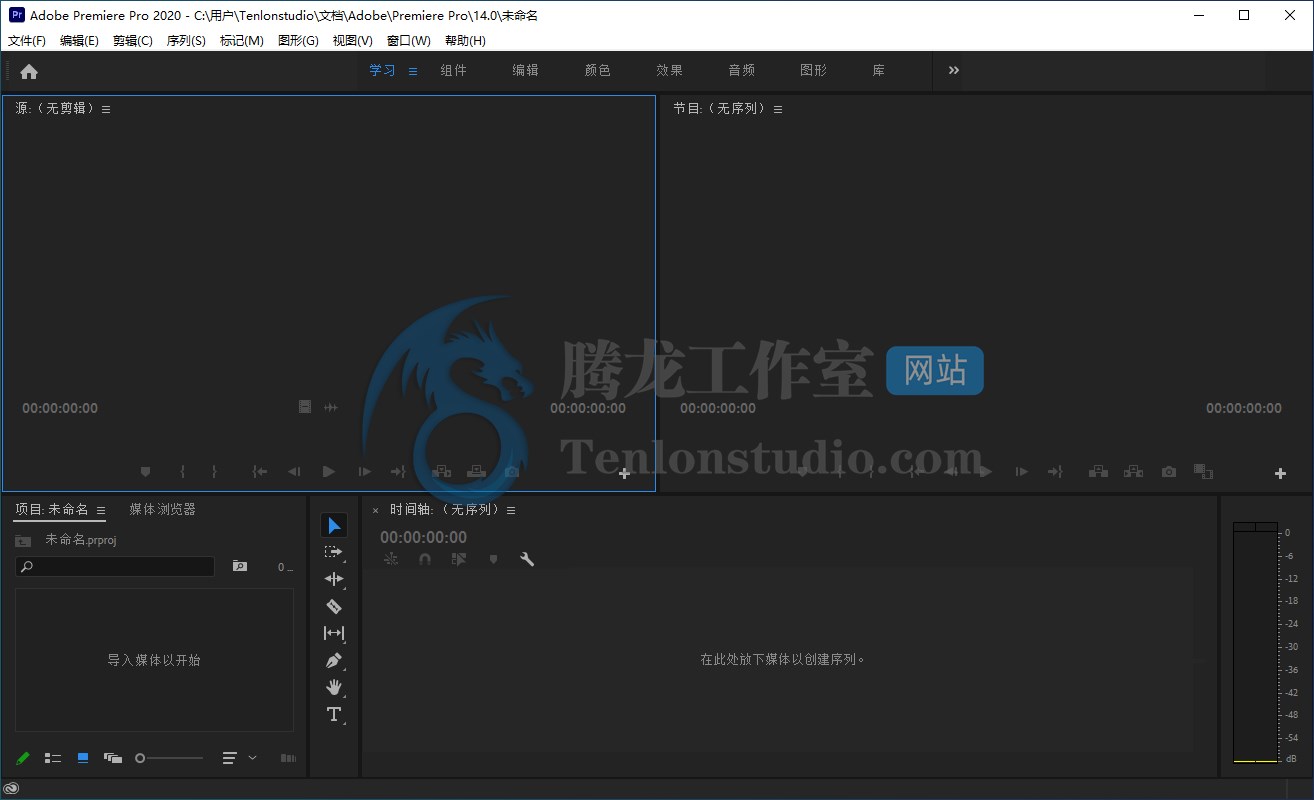Go to Out point in Source monitor
The width and height of the screenshot is (1314, 800).
coord(398,471)
